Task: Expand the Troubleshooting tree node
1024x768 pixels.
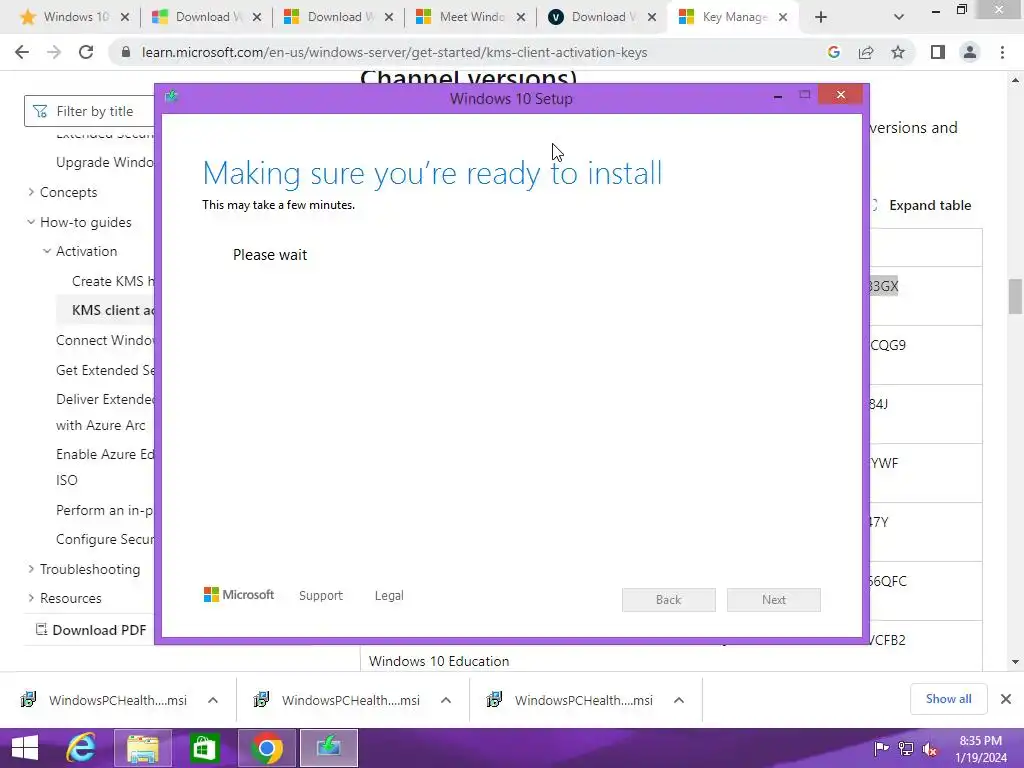Action: click(x=31, y=569)
